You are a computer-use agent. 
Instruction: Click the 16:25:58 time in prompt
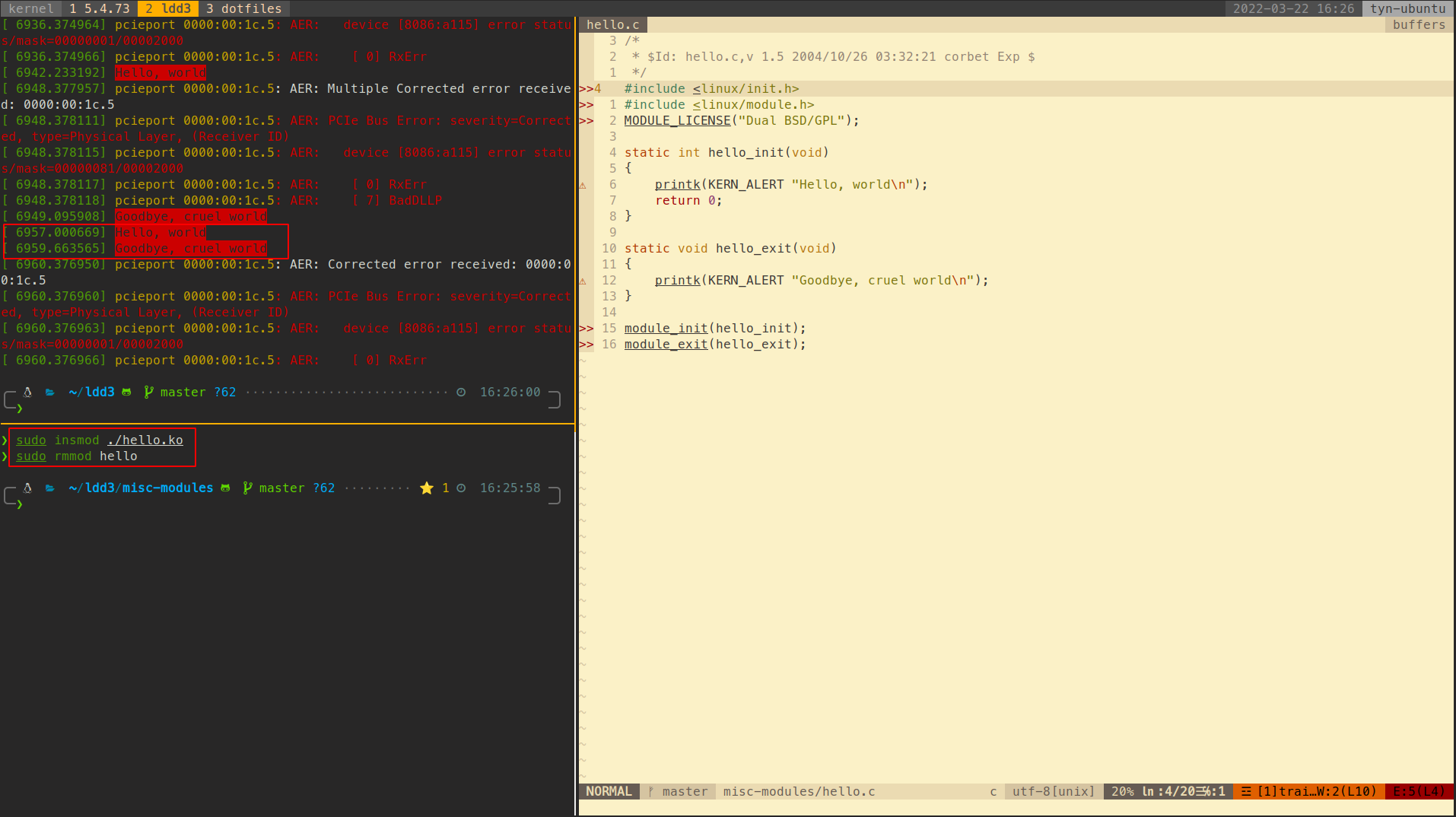(x=510, y=488)
